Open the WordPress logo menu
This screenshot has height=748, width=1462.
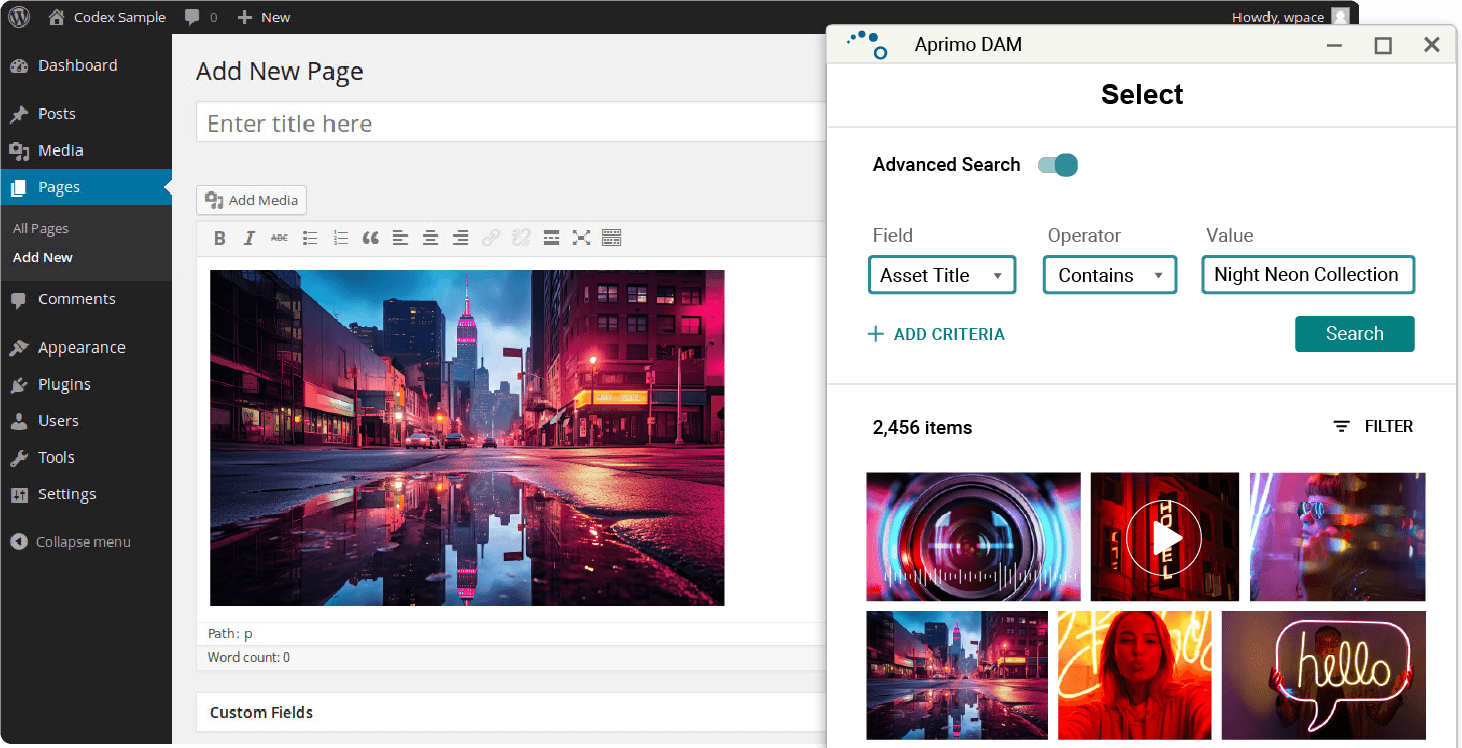click(19, 17)
